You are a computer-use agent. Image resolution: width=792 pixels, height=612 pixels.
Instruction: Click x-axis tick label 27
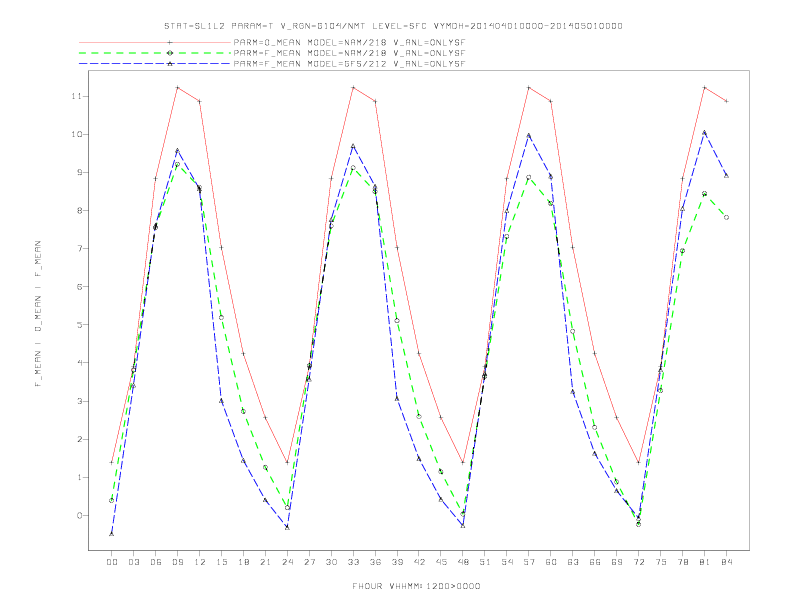pyautogui.click(x=309, y=562)
